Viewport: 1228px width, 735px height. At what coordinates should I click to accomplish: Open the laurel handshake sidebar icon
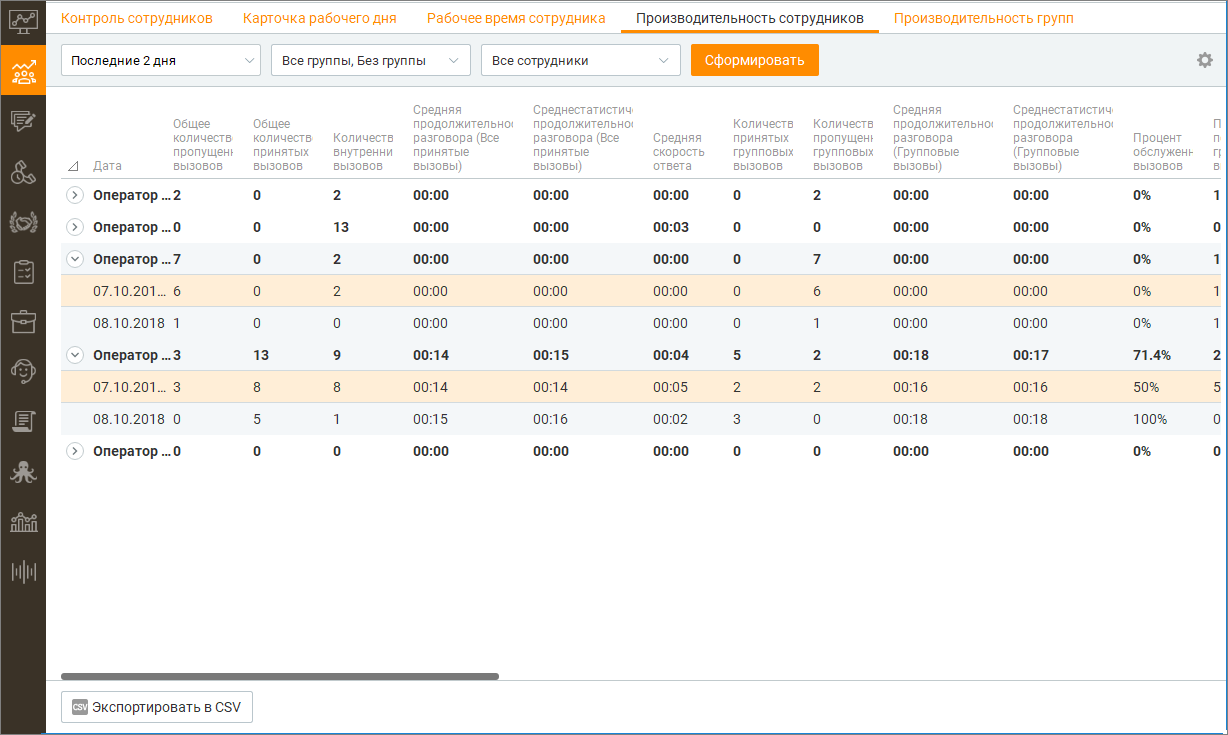pyautogui.click(x=23, y=222)
